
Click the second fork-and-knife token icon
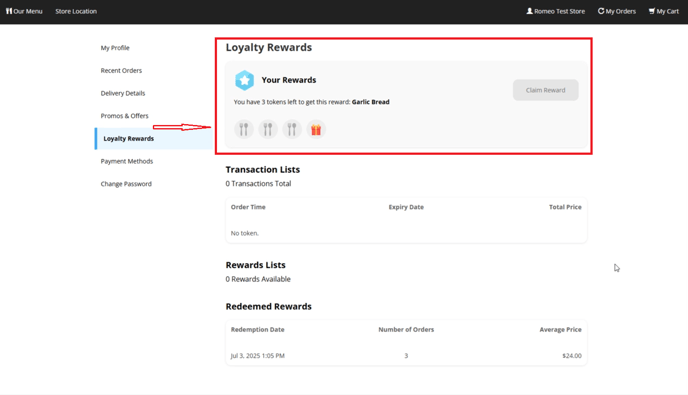coord(268,129)
